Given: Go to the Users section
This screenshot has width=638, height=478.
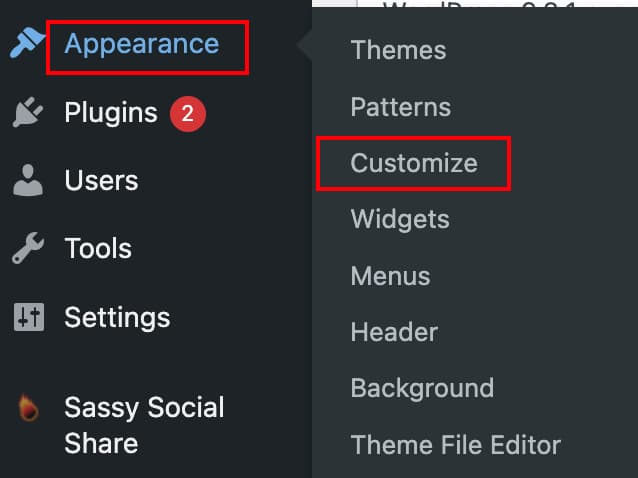Looking at the screenshot, I should [101, 180].
